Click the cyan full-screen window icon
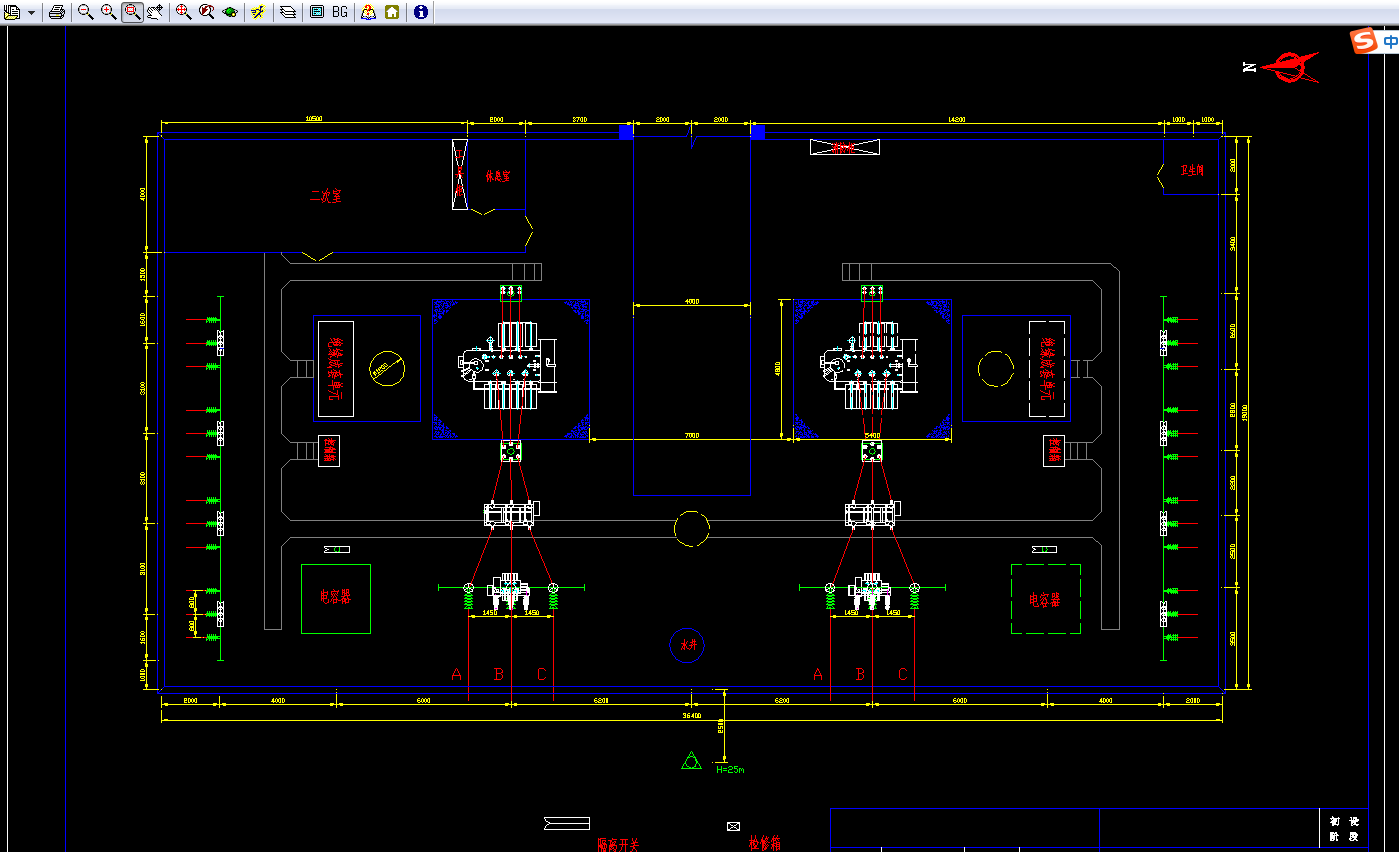Viewport: 1399px width, 852px height. point(317,12)
